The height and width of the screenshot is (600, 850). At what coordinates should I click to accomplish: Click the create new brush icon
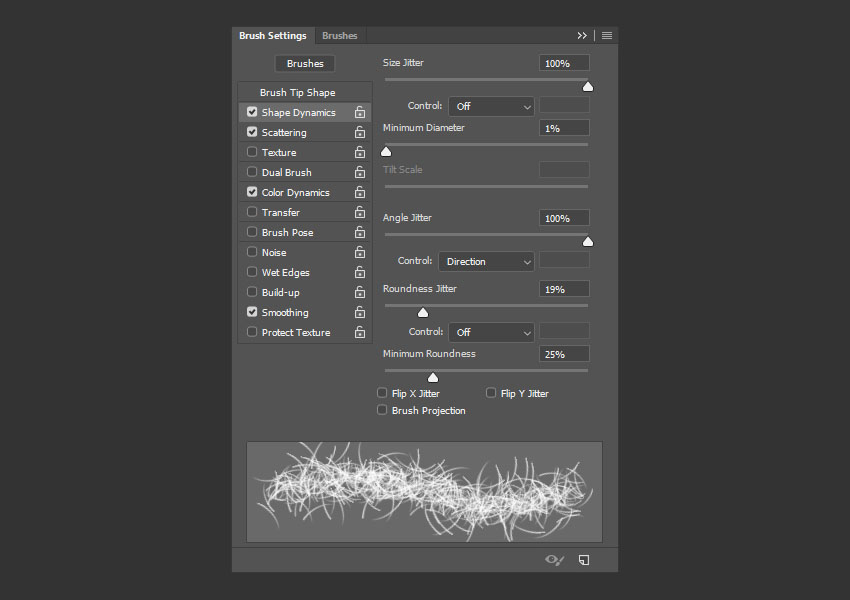pos(584,560)
